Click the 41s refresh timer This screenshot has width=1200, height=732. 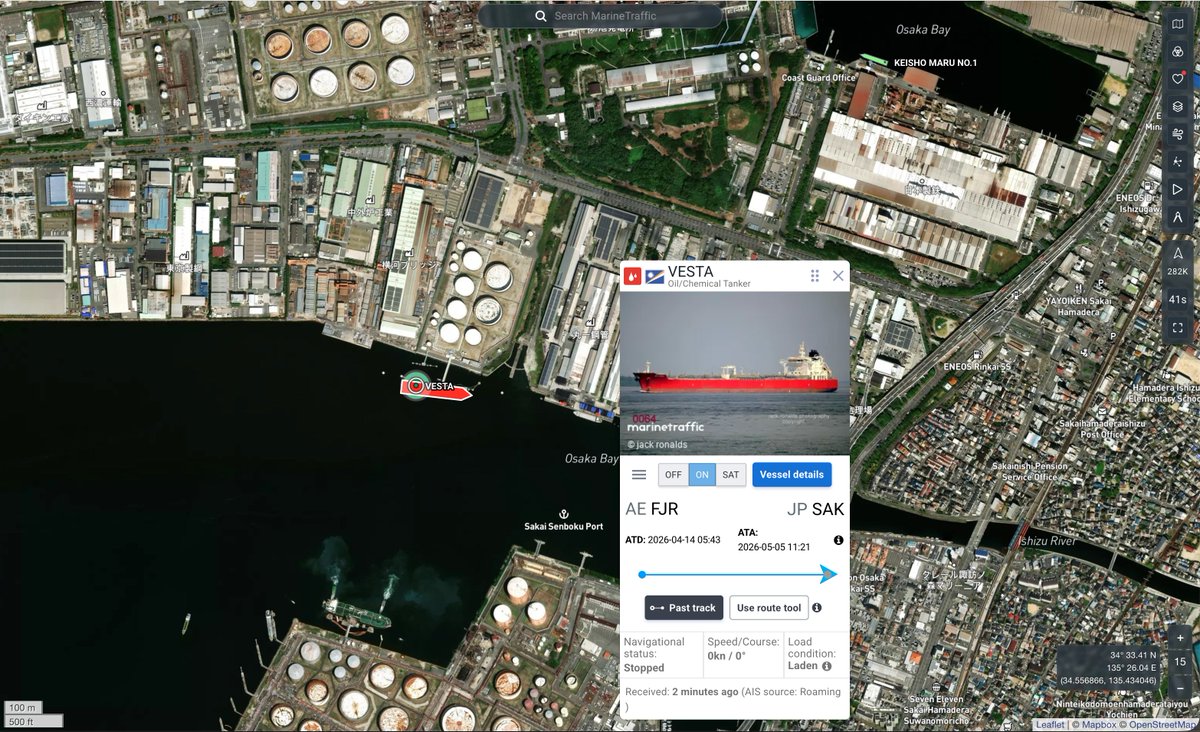pyautogui.click(x=1178, y=300)
